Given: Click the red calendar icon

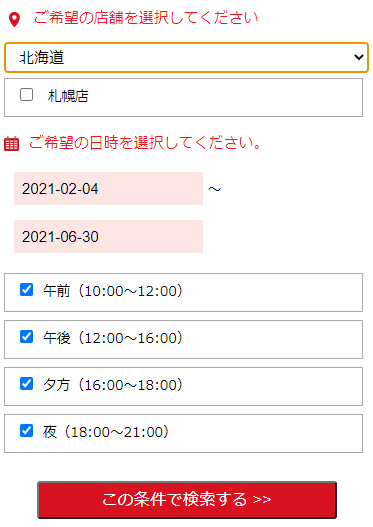Looking at the screenshot, I should click(x=11, y=144).
